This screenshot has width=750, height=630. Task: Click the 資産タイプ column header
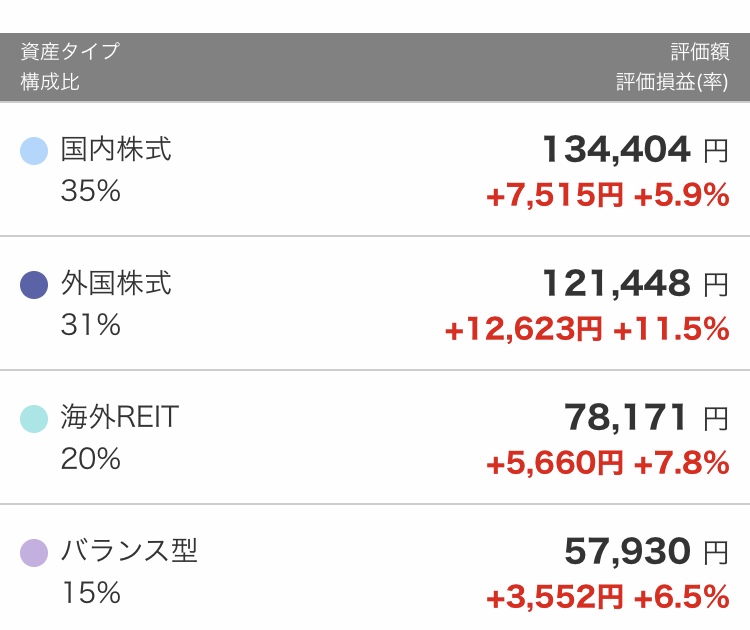[x=70, y=51]
